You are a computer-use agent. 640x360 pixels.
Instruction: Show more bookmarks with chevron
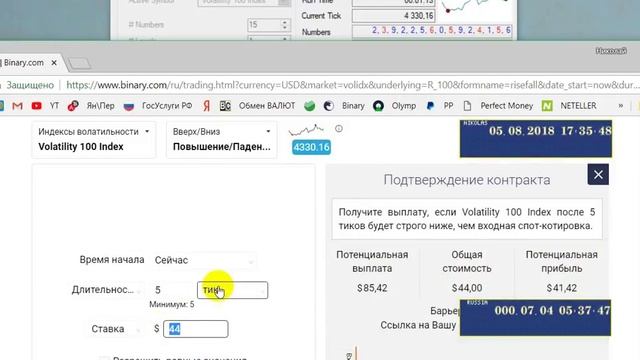pos(620,106)
